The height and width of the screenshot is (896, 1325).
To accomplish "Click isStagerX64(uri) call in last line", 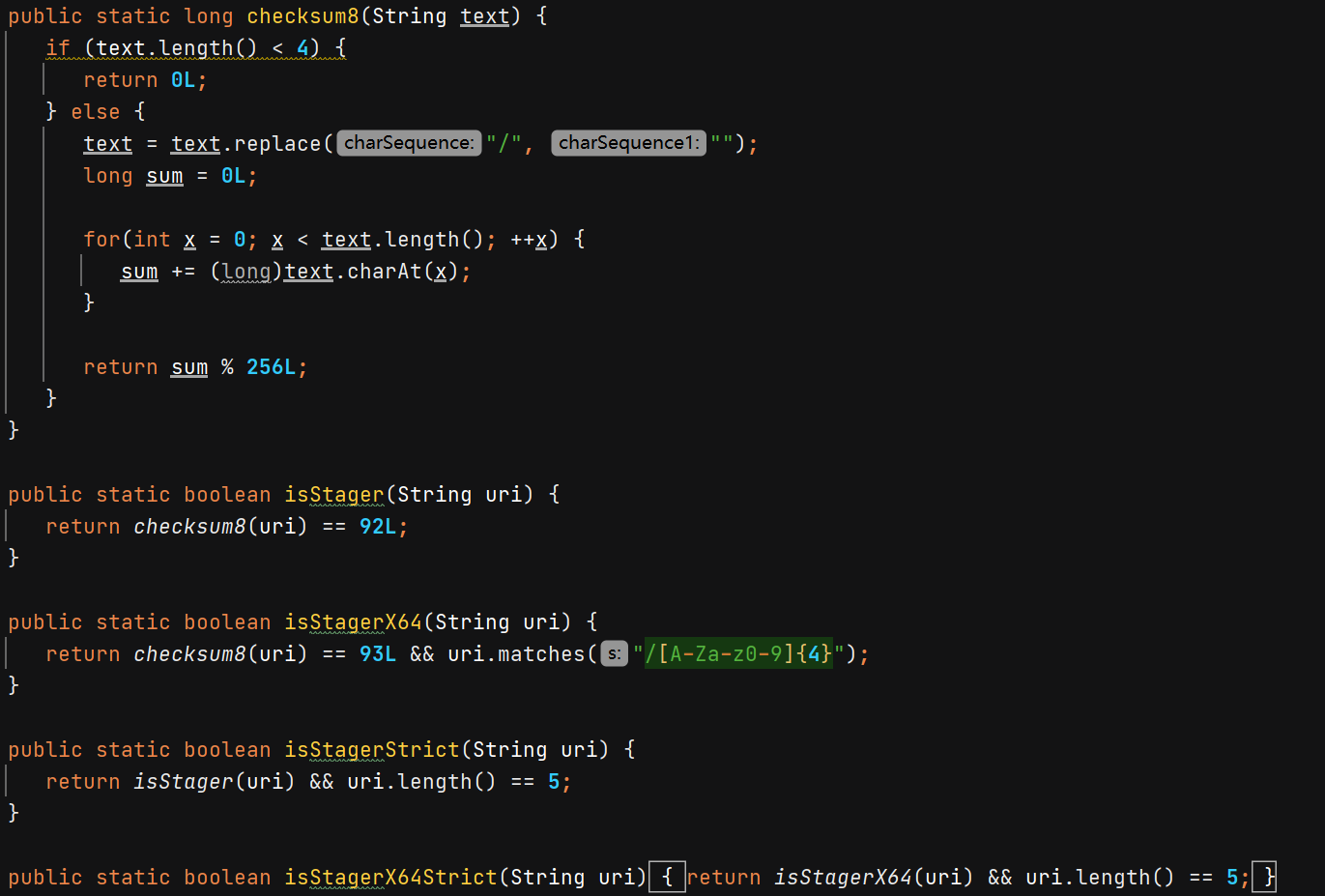I will [874, 878].
